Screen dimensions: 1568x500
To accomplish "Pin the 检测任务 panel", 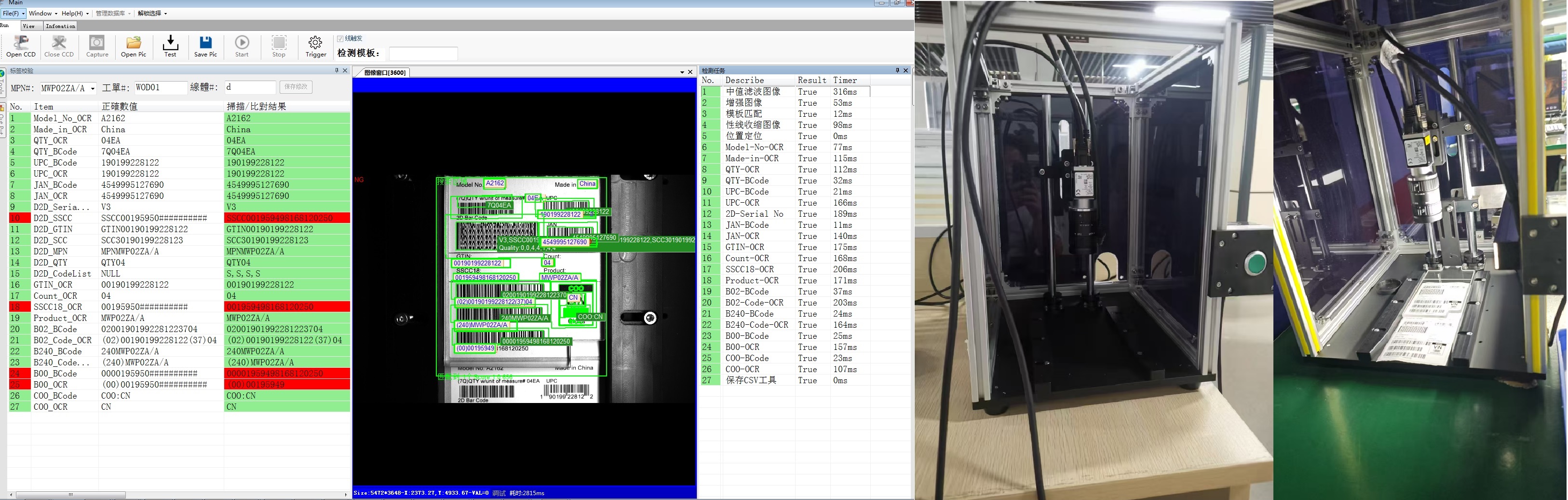I will coord(897,70).
